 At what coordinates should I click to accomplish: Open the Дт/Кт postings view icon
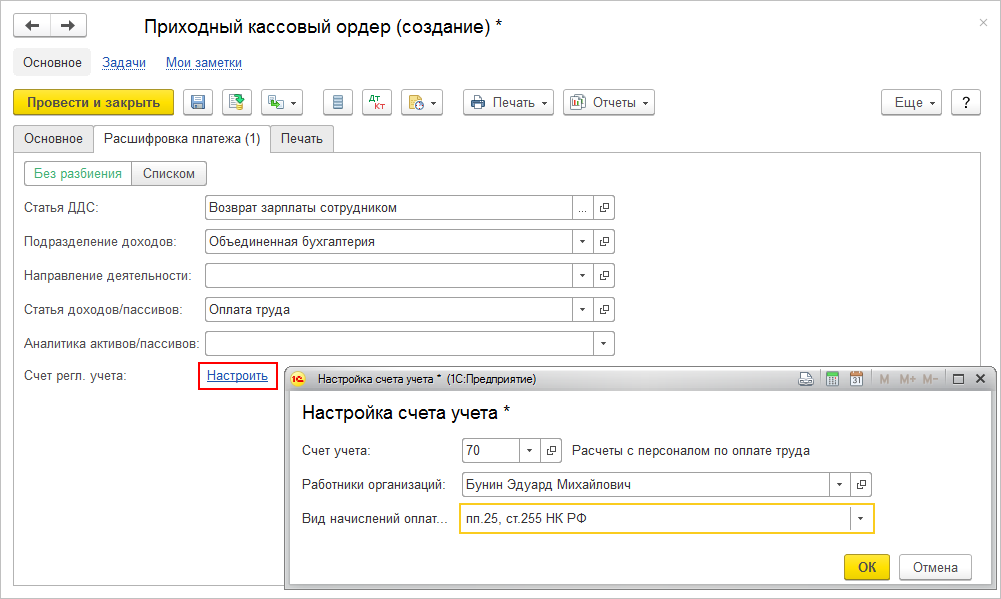tap(377, 102)
